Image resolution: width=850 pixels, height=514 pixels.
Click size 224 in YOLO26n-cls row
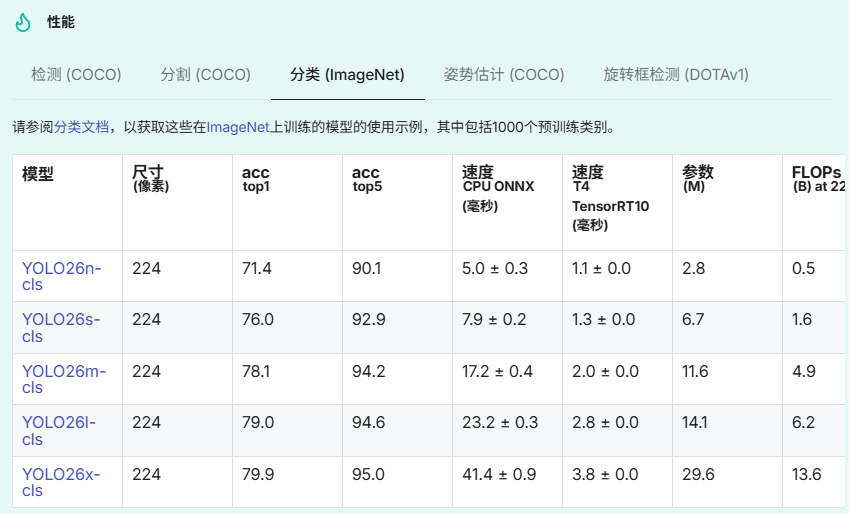(146, 268)
